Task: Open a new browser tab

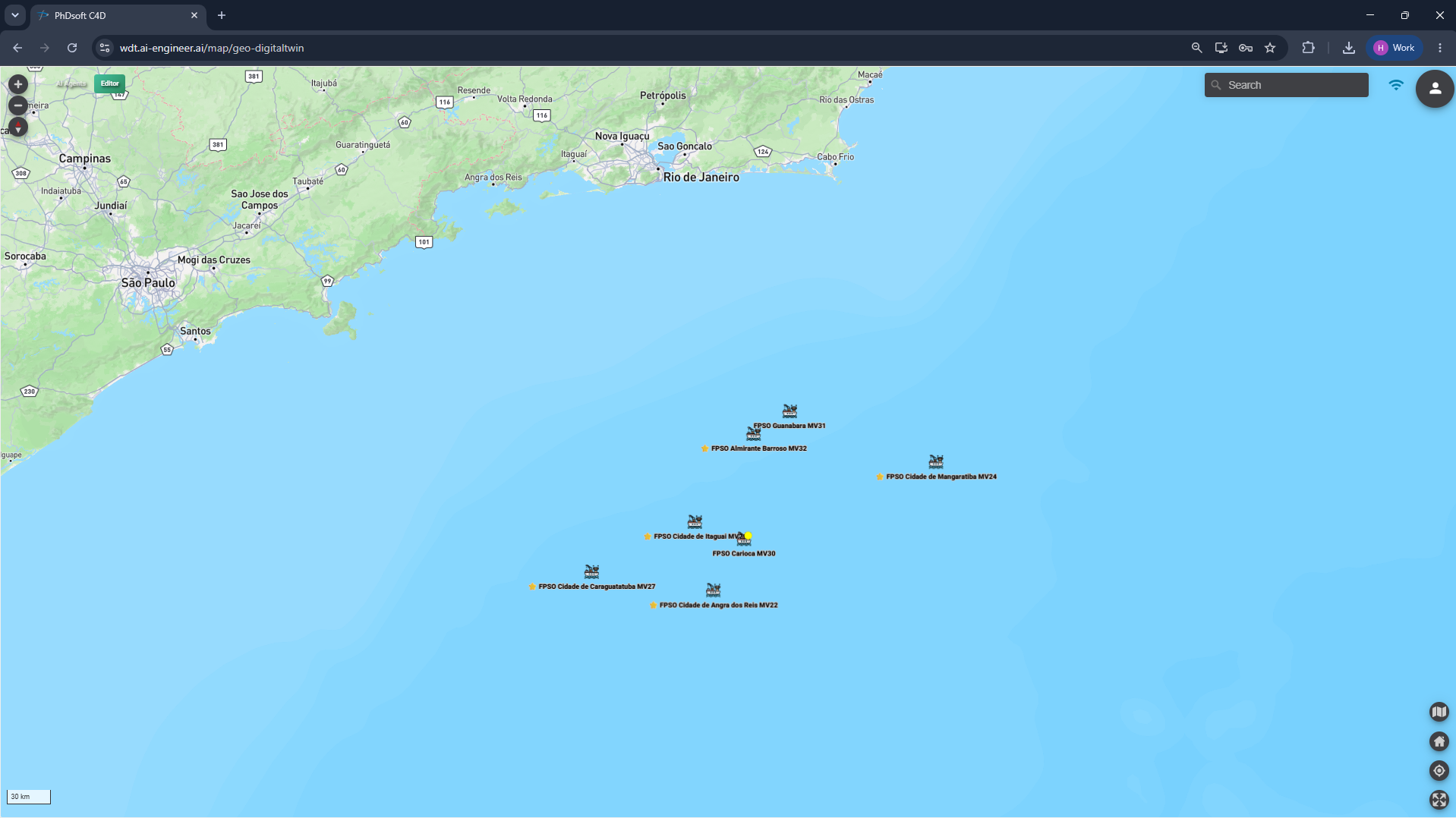Action: tap(222, 15)
